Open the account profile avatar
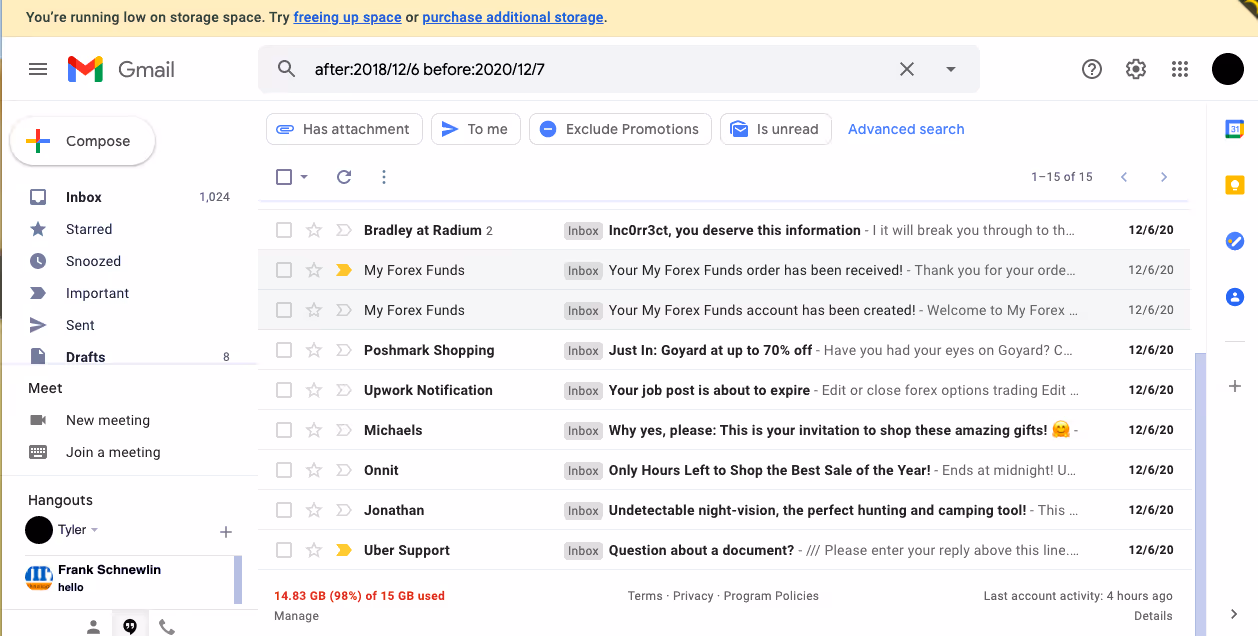This screenshot has height=636, width=1258. tap(1228, 69)
